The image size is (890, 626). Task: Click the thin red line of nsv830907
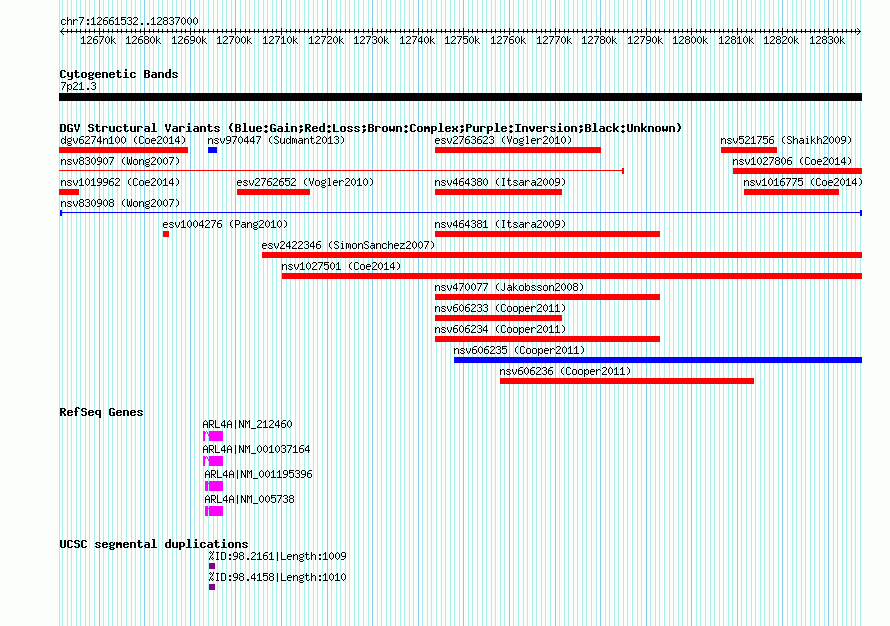342,170
